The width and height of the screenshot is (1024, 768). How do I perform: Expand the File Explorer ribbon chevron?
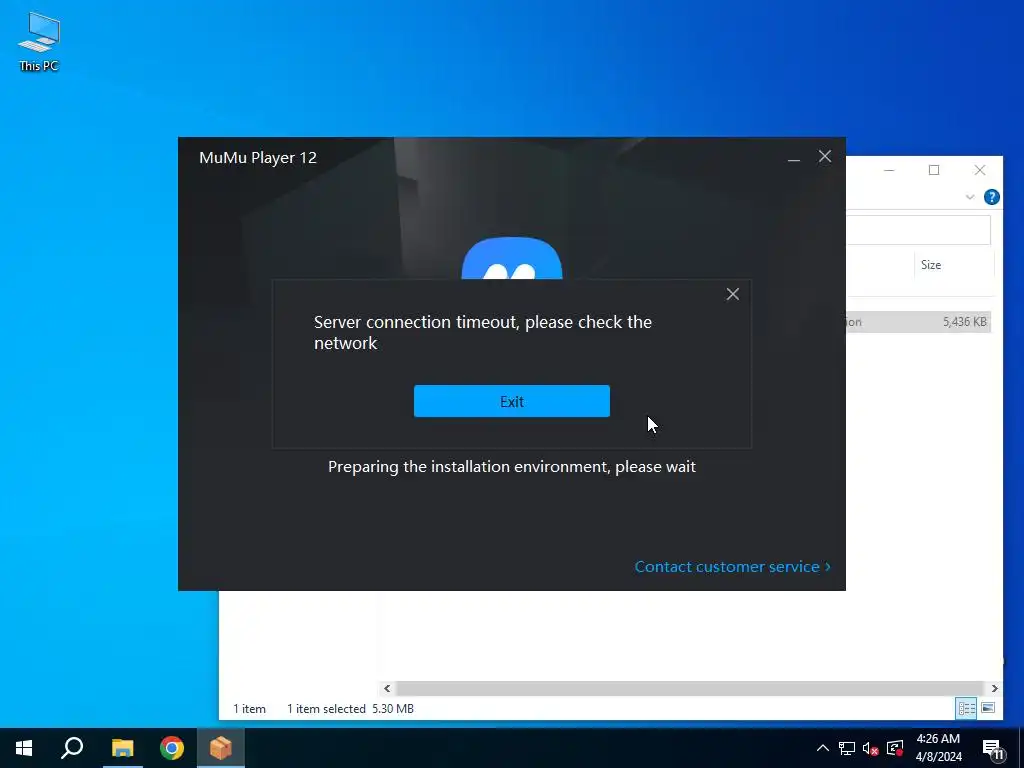[970, 197]
